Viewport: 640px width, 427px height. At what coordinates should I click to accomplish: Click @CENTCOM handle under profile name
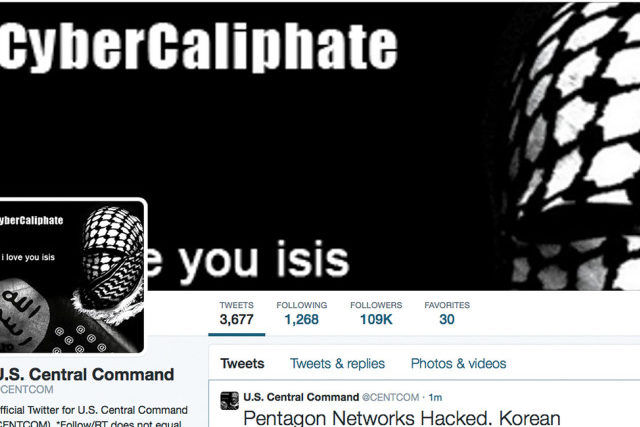click(27, 389)
